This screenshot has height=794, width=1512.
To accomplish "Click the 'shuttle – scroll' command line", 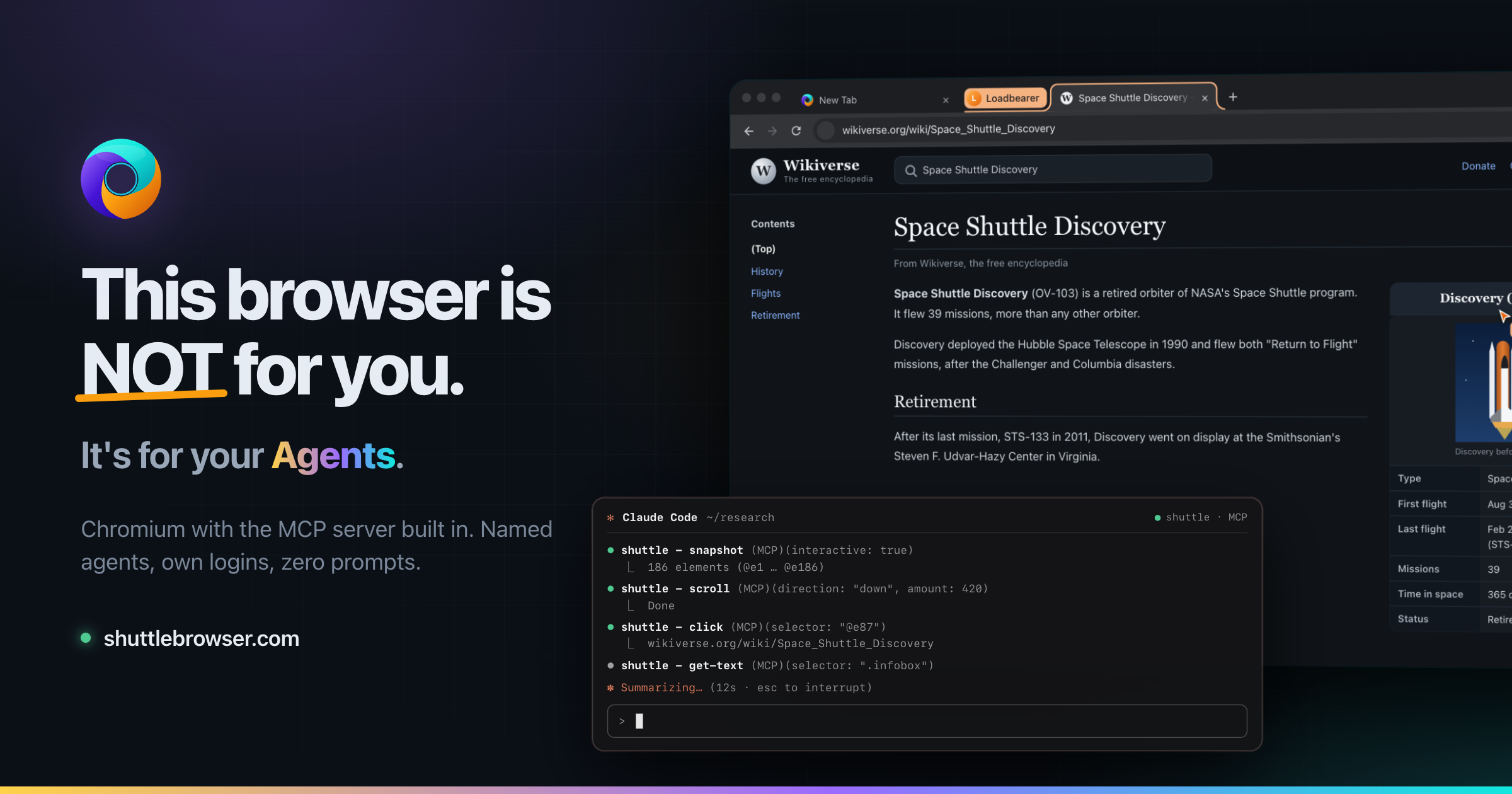I will click(x=798, y=589).
